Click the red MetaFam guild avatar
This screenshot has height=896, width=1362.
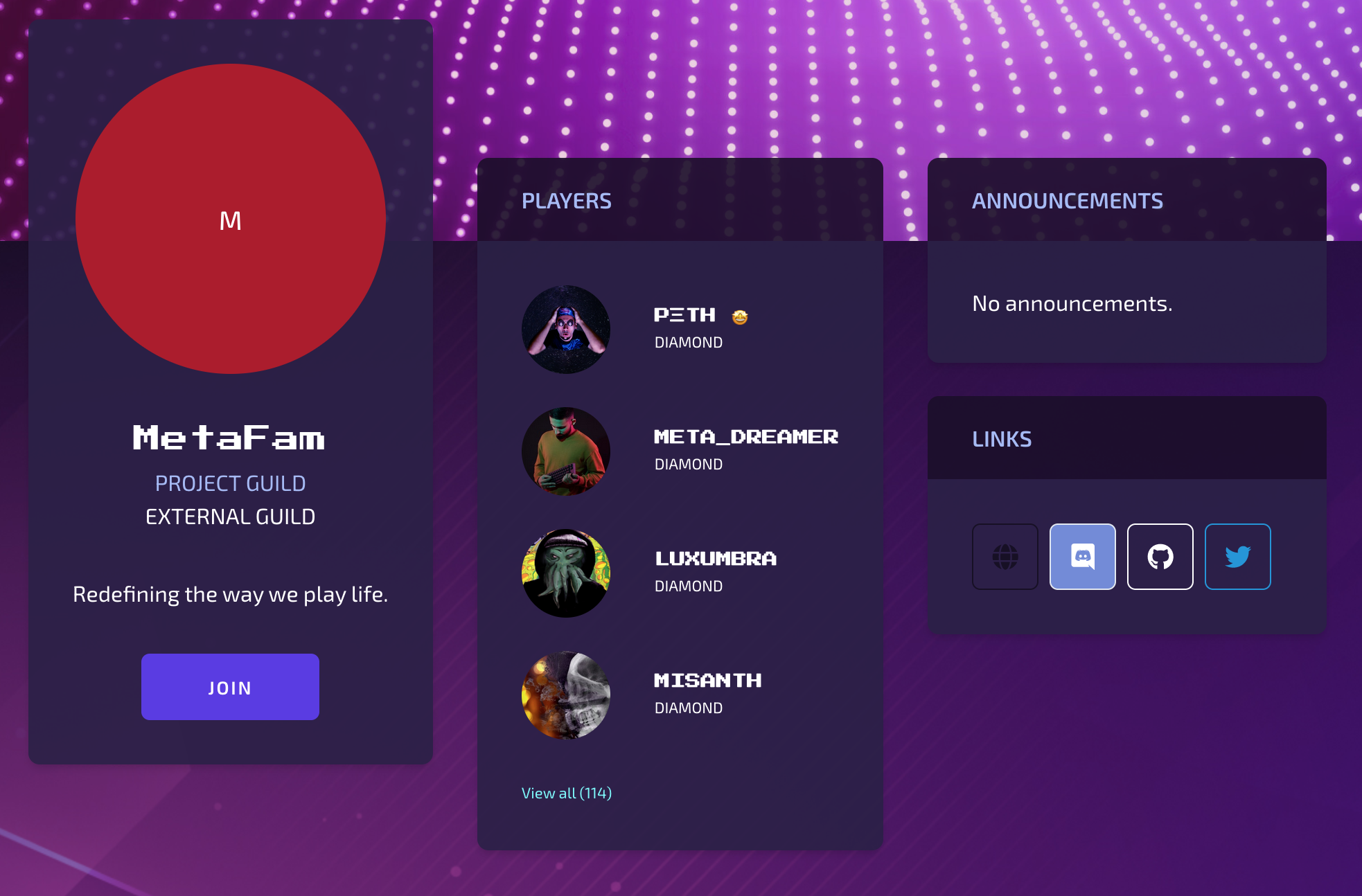point(231,219)
